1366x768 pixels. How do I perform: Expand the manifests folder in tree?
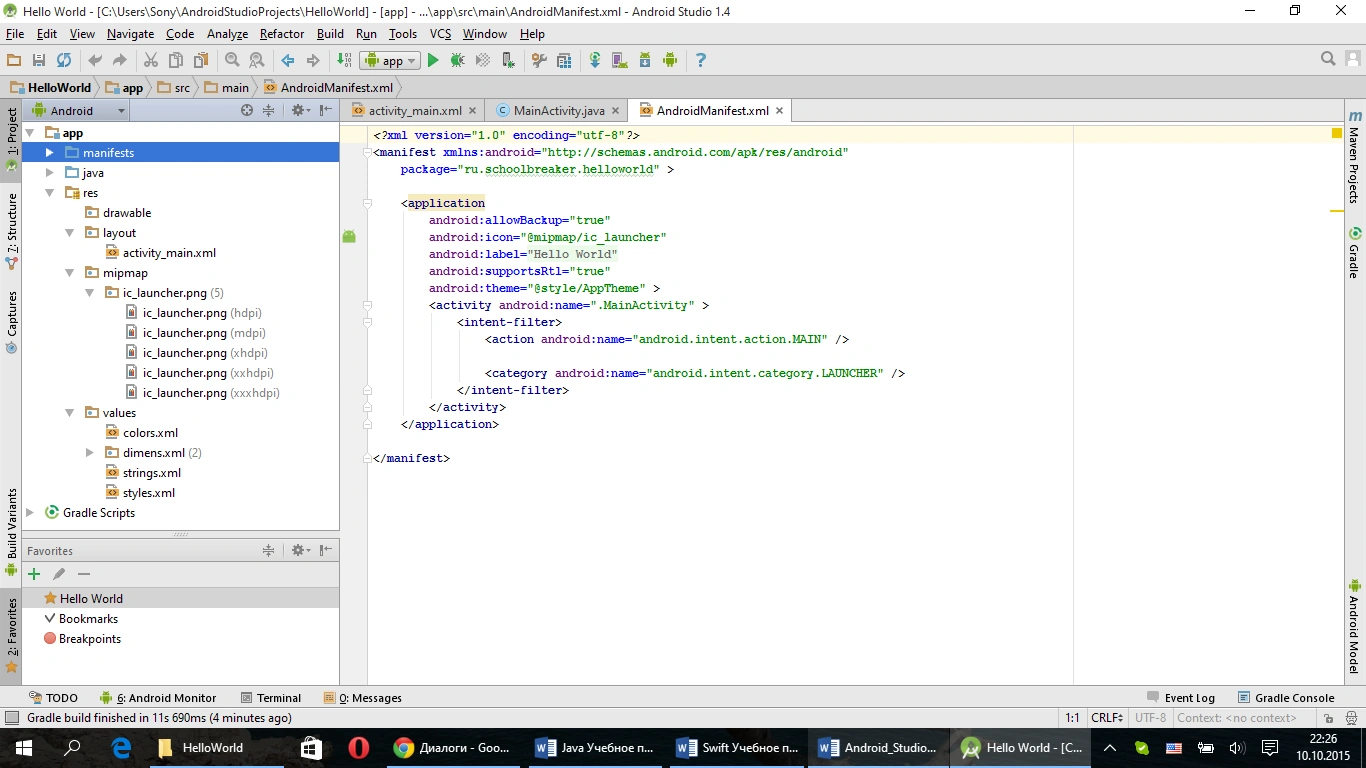49,153
